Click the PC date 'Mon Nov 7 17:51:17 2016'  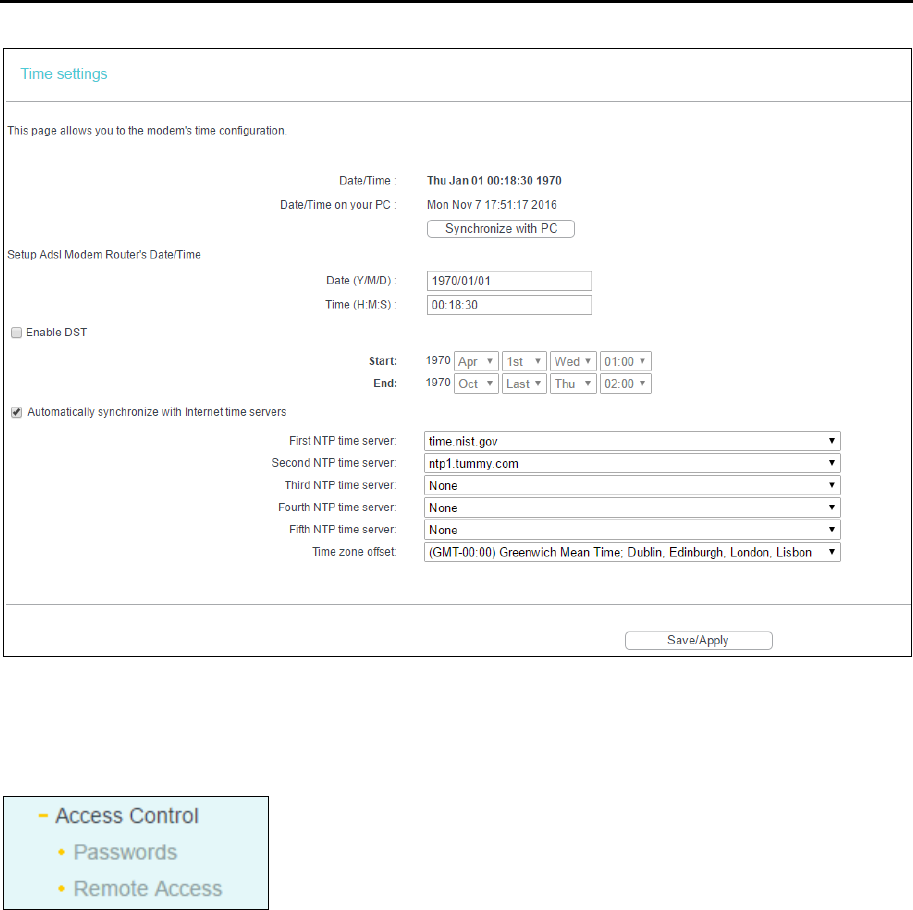491,205
